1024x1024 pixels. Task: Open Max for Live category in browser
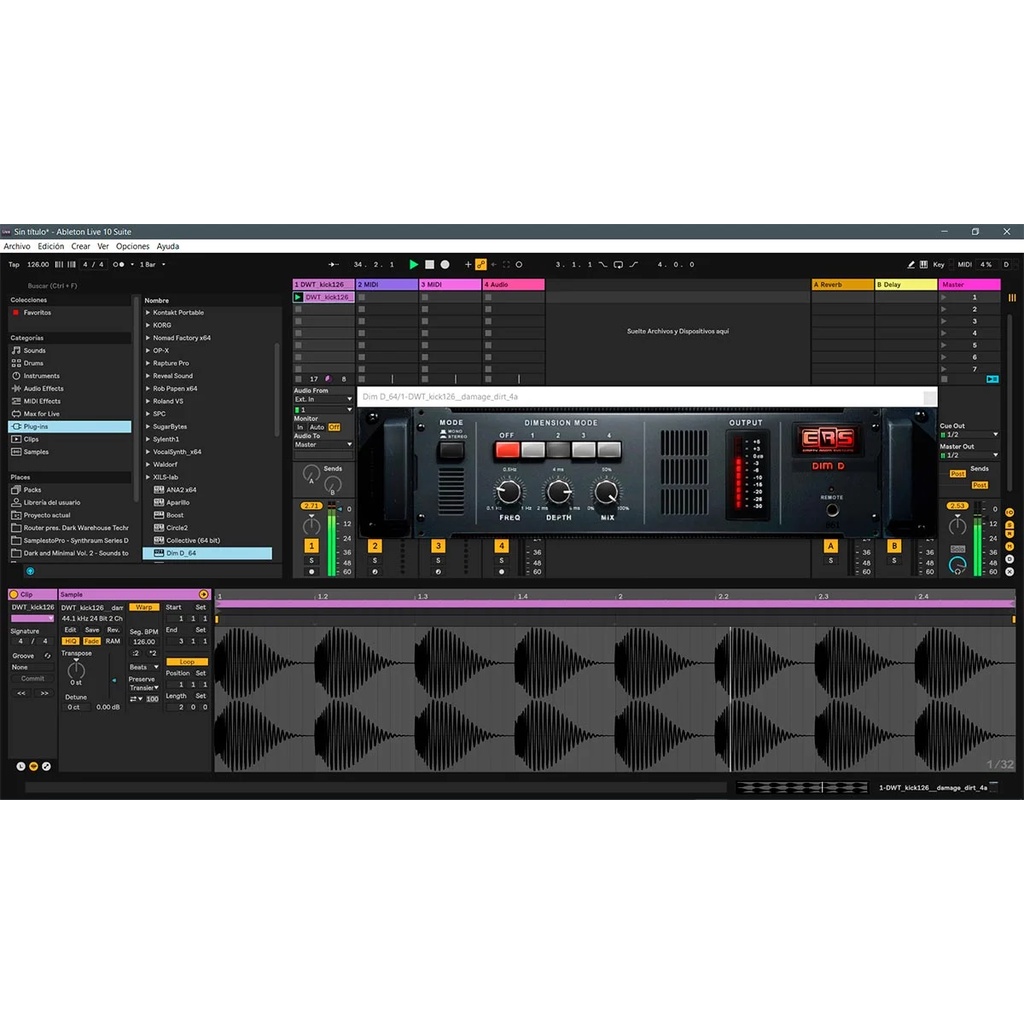coord(41,414)
